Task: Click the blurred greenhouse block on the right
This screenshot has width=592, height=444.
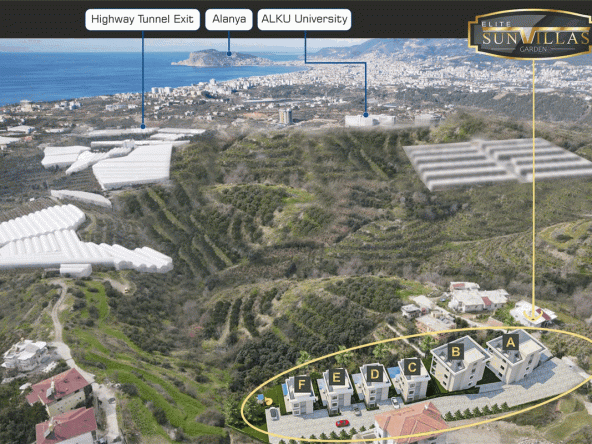Action: click(498, 163)
